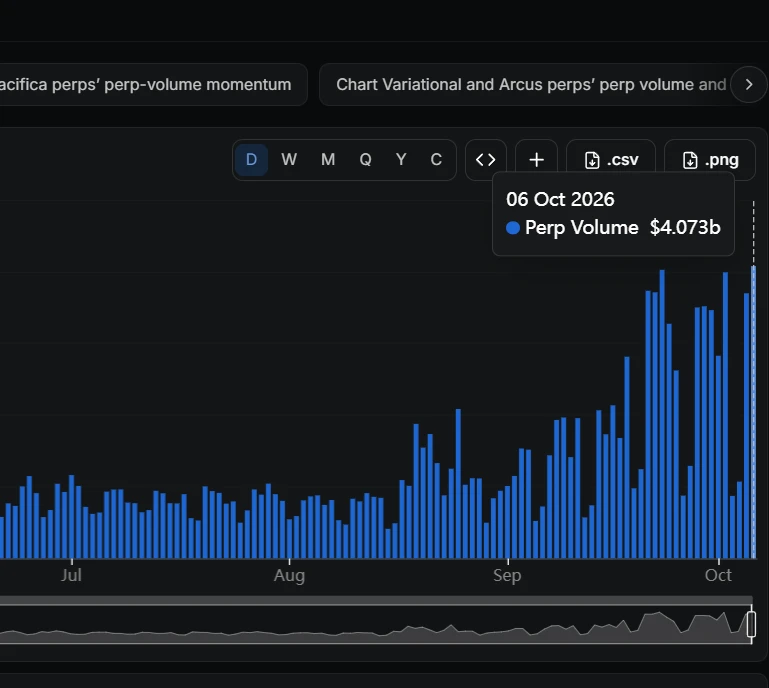Select the daily D interval
769x688 pixels.
click(251, 160)
